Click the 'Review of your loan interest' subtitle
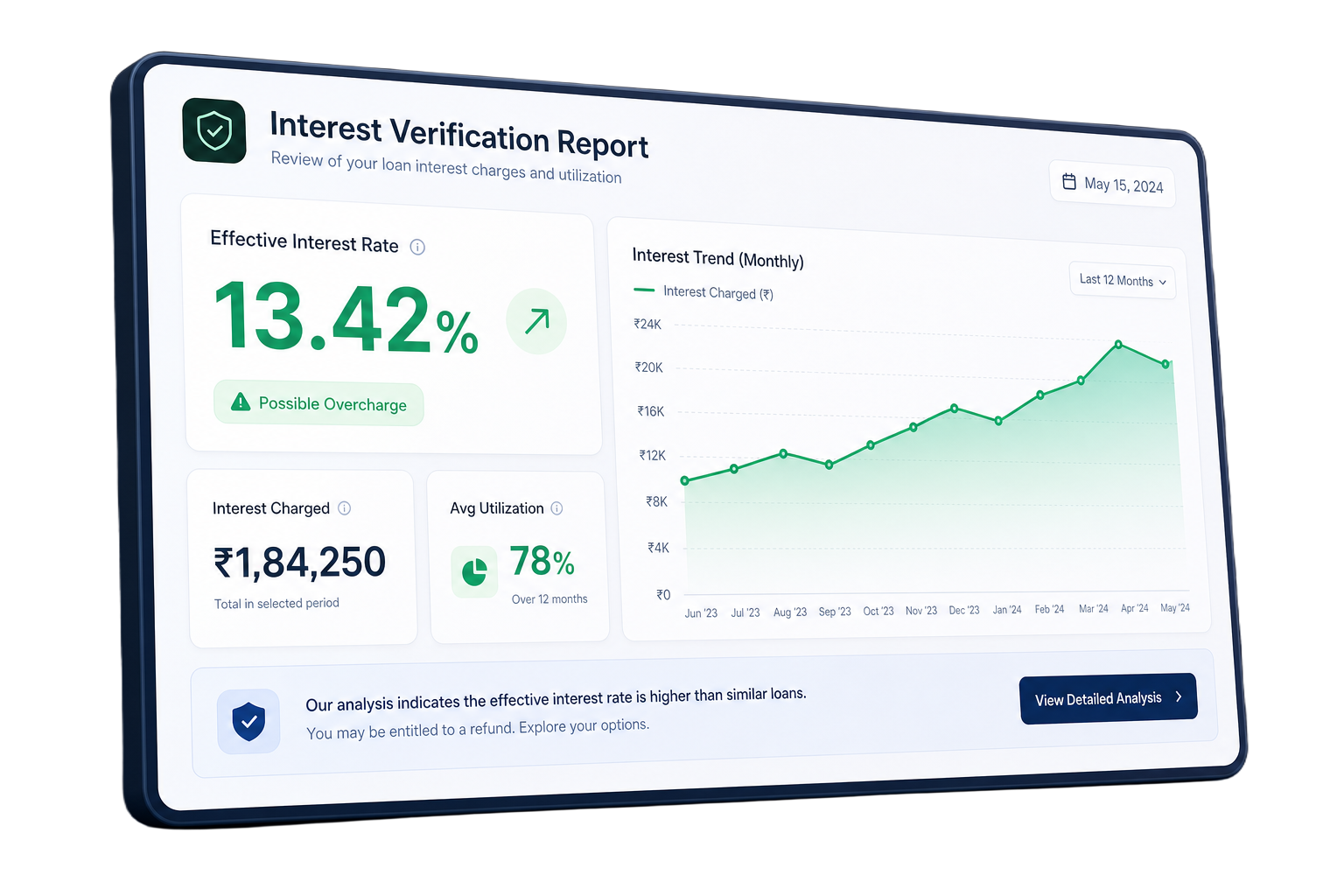This screenshot has width=1344, height=896. [446, 167]
